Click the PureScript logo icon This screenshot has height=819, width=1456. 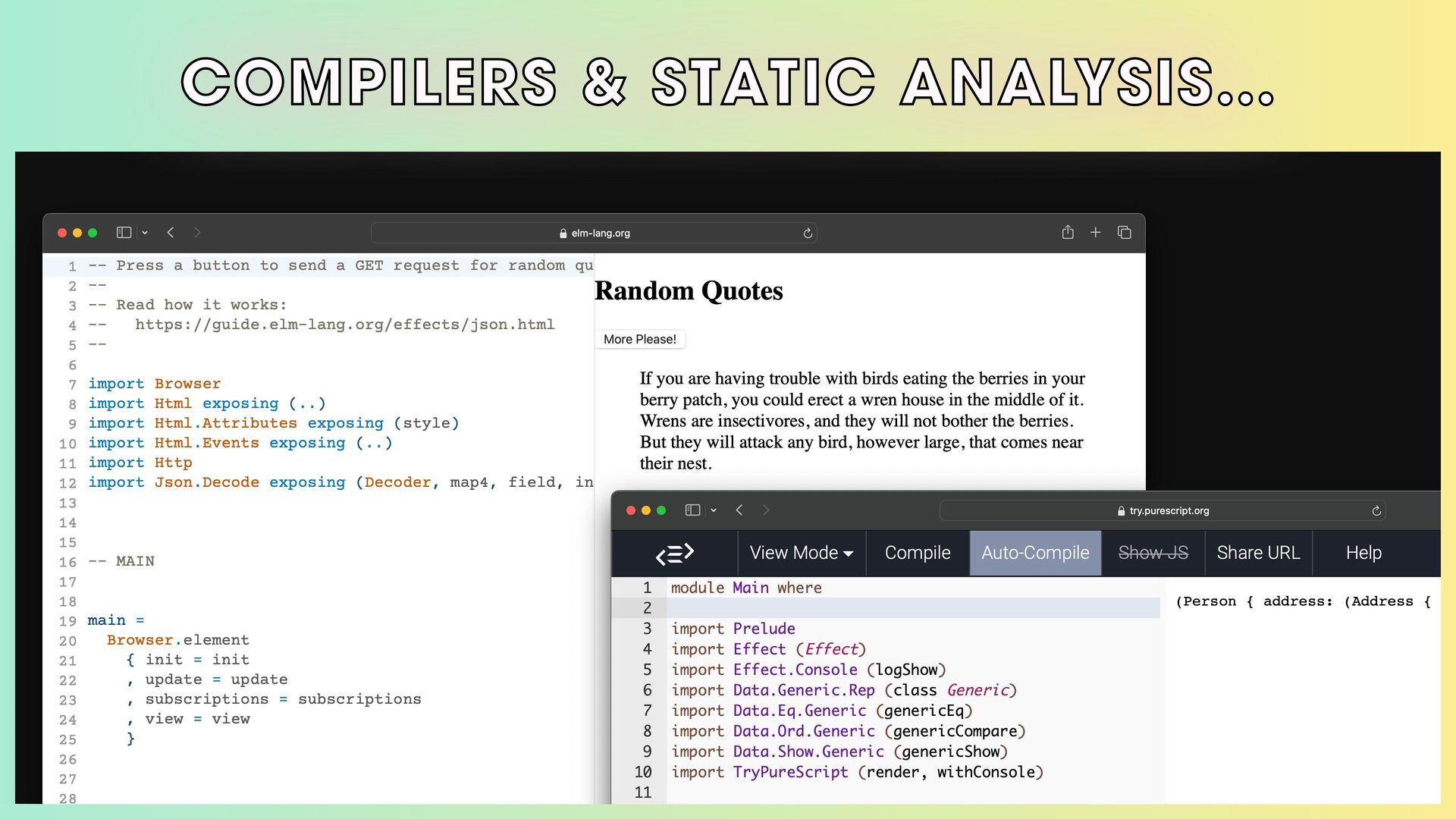tap(674, 554)
